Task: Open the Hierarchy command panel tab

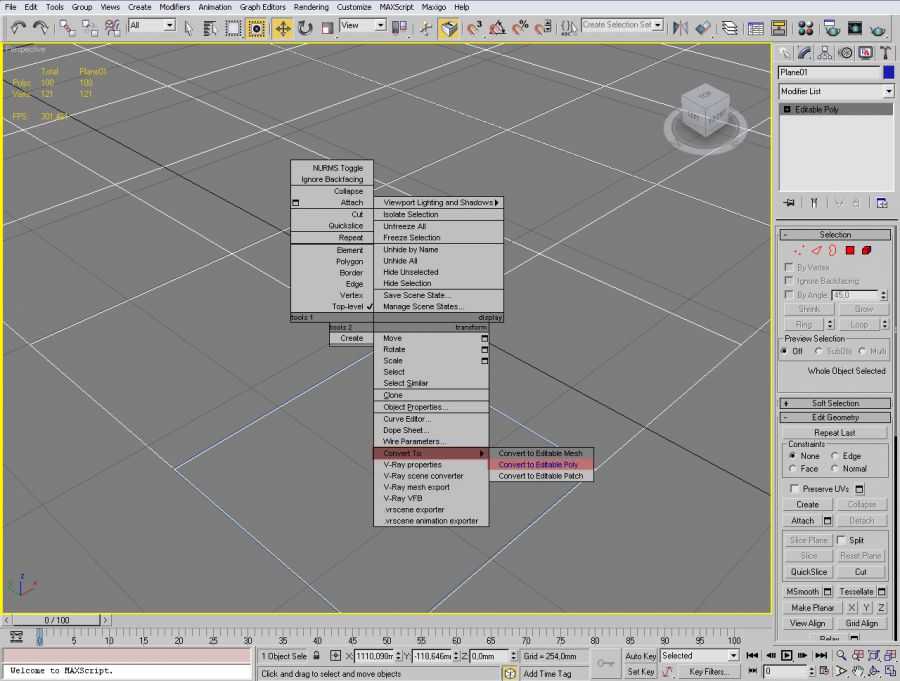Action: coord(825,53)
